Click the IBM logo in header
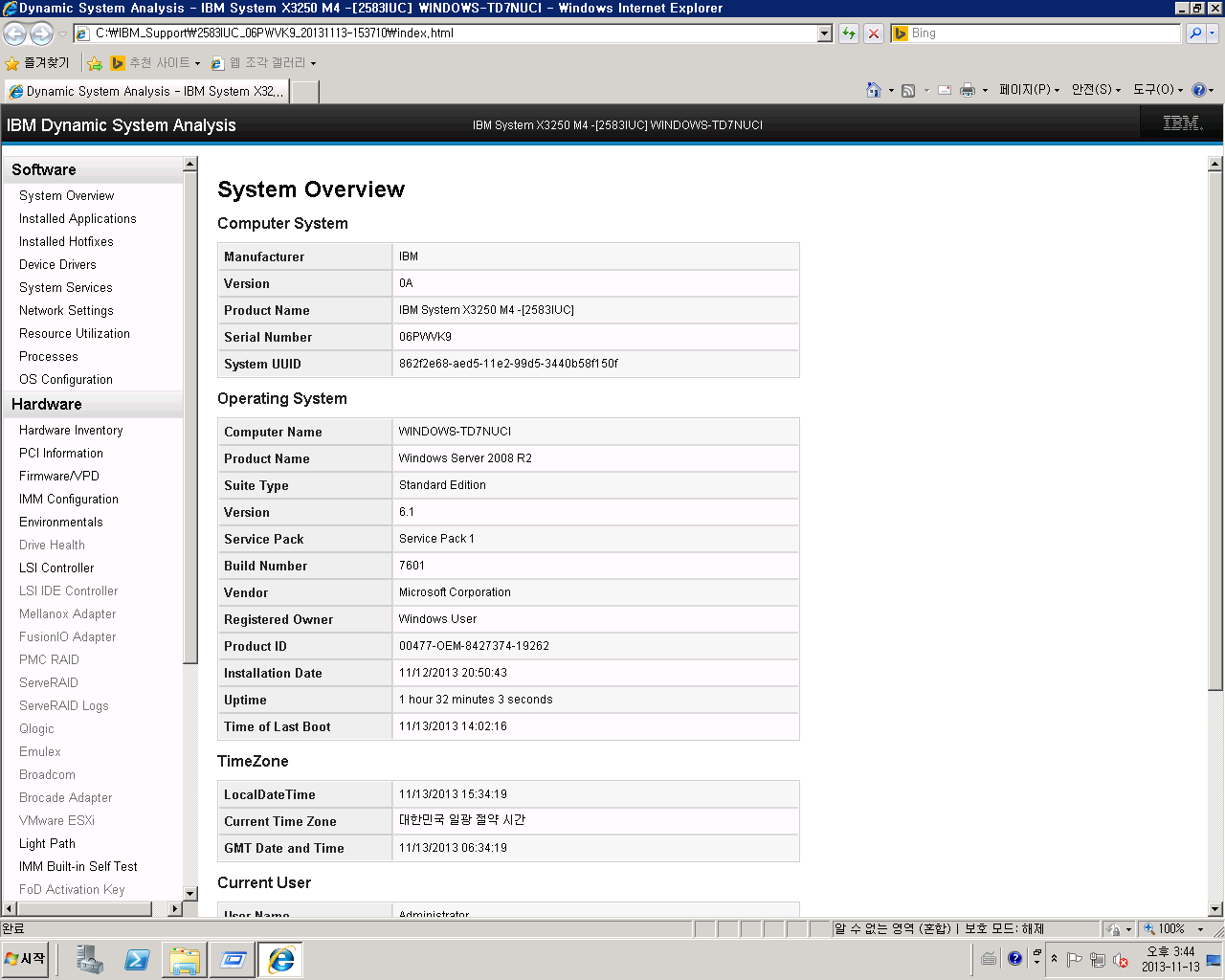The height and width of the screenshot is (980, 1225). point(1183,123)
